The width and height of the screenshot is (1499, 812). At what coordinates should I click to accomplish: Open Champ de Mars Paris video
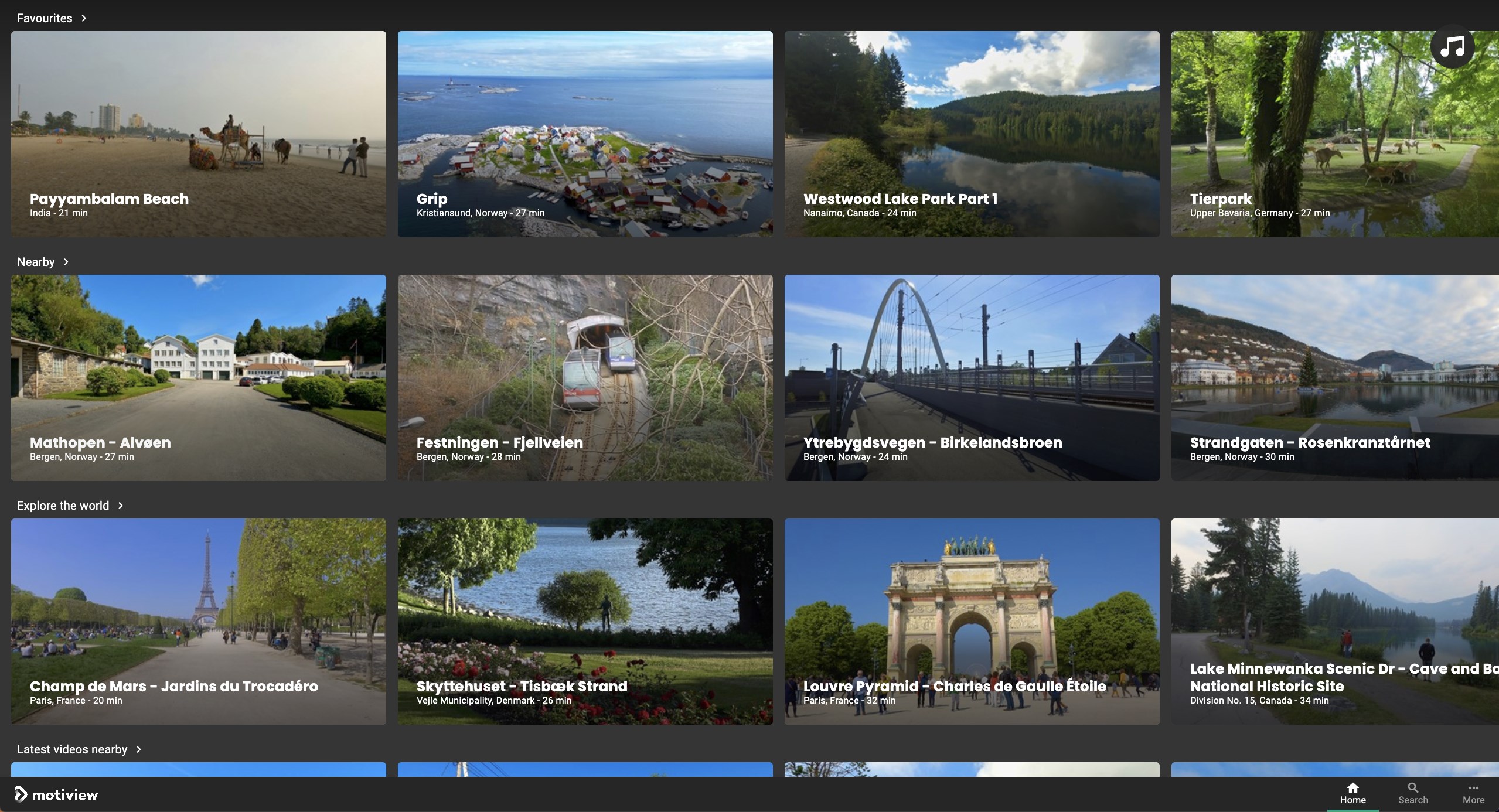198,621
